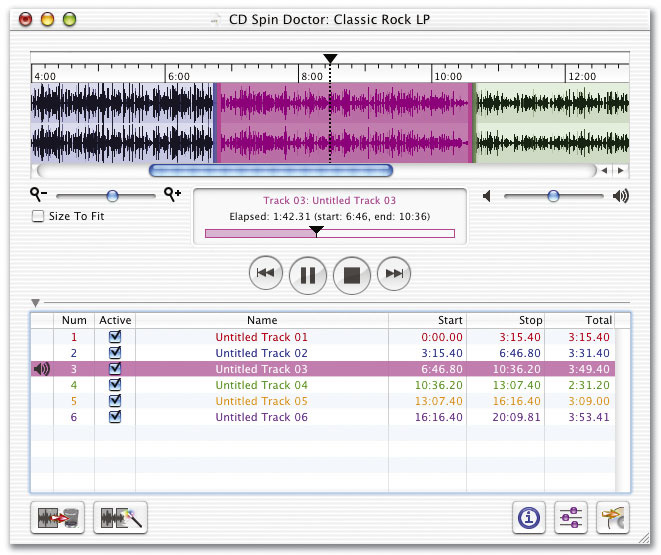Click the blue Track 02 waveform region

click(123, 123)
